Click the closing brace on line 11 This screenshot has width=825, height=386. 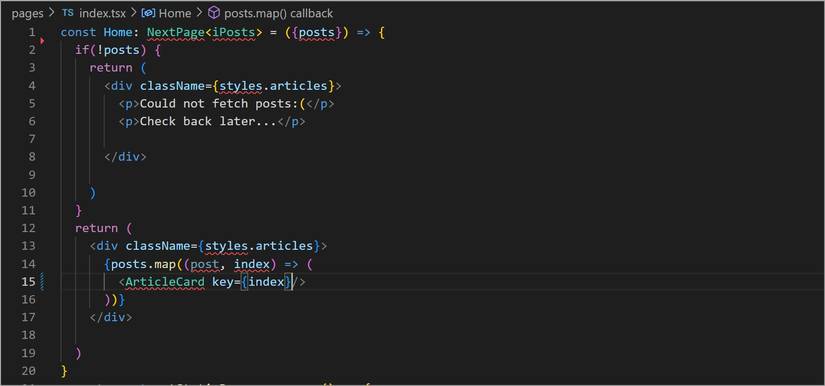(x=78, y=210)
